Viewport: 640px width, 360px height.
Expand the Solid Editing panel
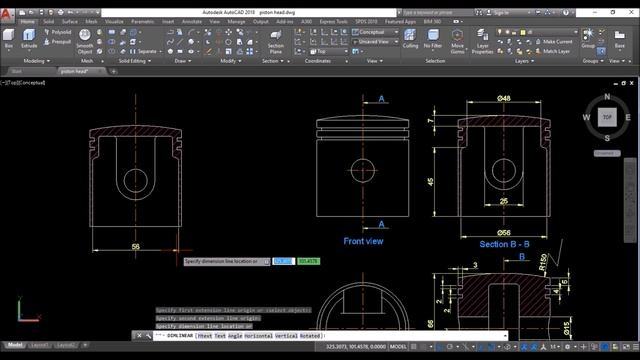(135, 61)
